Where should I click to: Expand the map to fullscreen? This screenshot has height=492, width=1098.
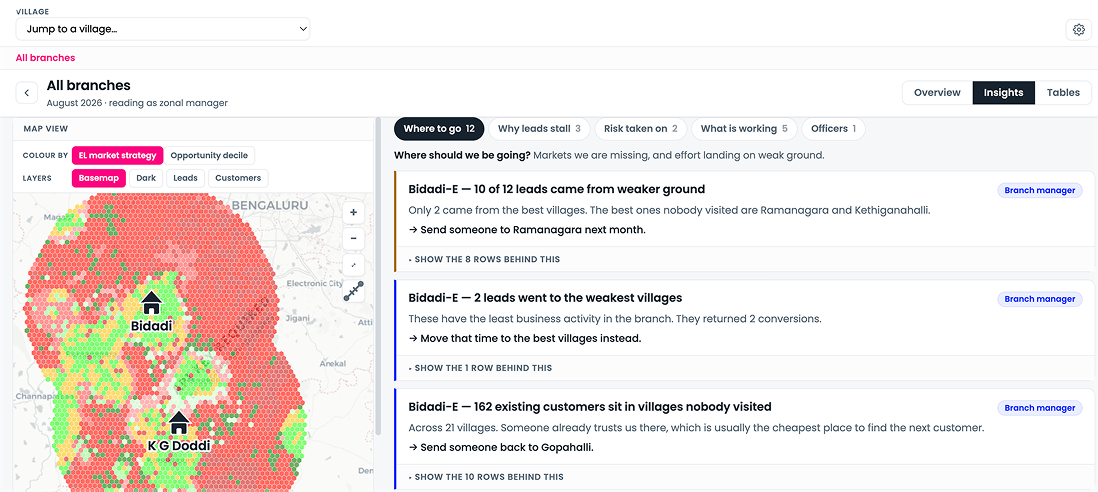pyautogui.click(x=353, y=265)
